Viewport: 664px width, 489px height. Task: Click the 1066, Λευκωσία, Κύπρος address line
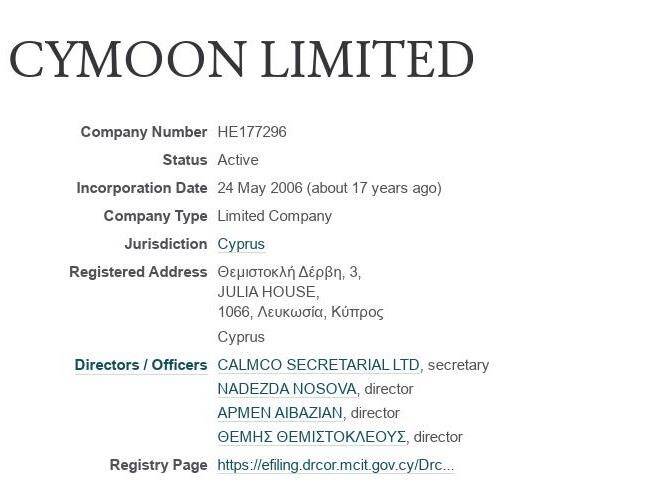pos(300,312)
